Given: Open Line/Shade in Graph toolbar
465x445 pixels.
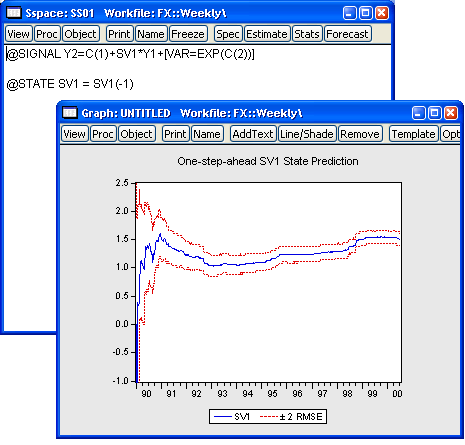Looking at the screenshot, I should pyautogui.click(x=307, y=134).
